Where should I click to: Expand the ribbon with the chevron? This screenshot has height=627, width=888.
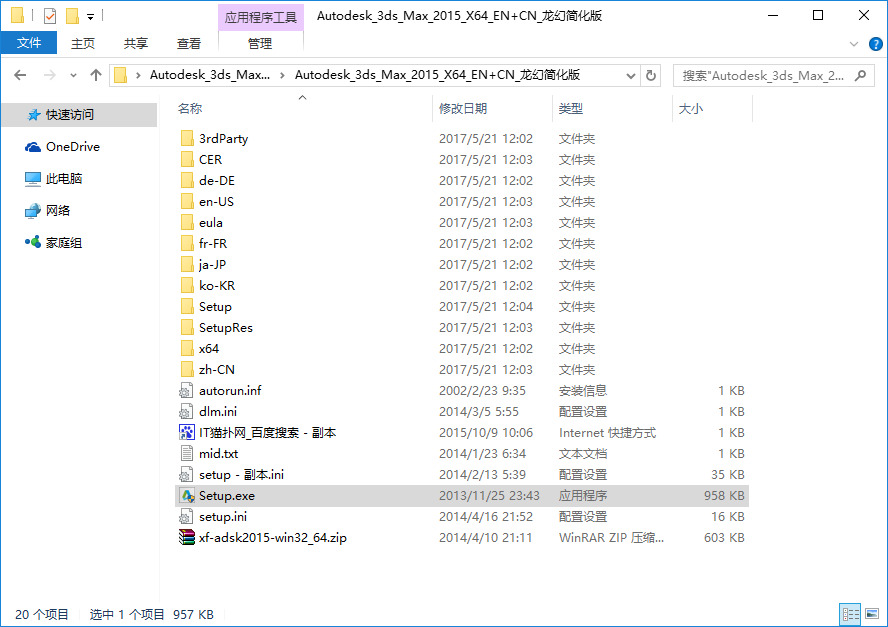854,44
